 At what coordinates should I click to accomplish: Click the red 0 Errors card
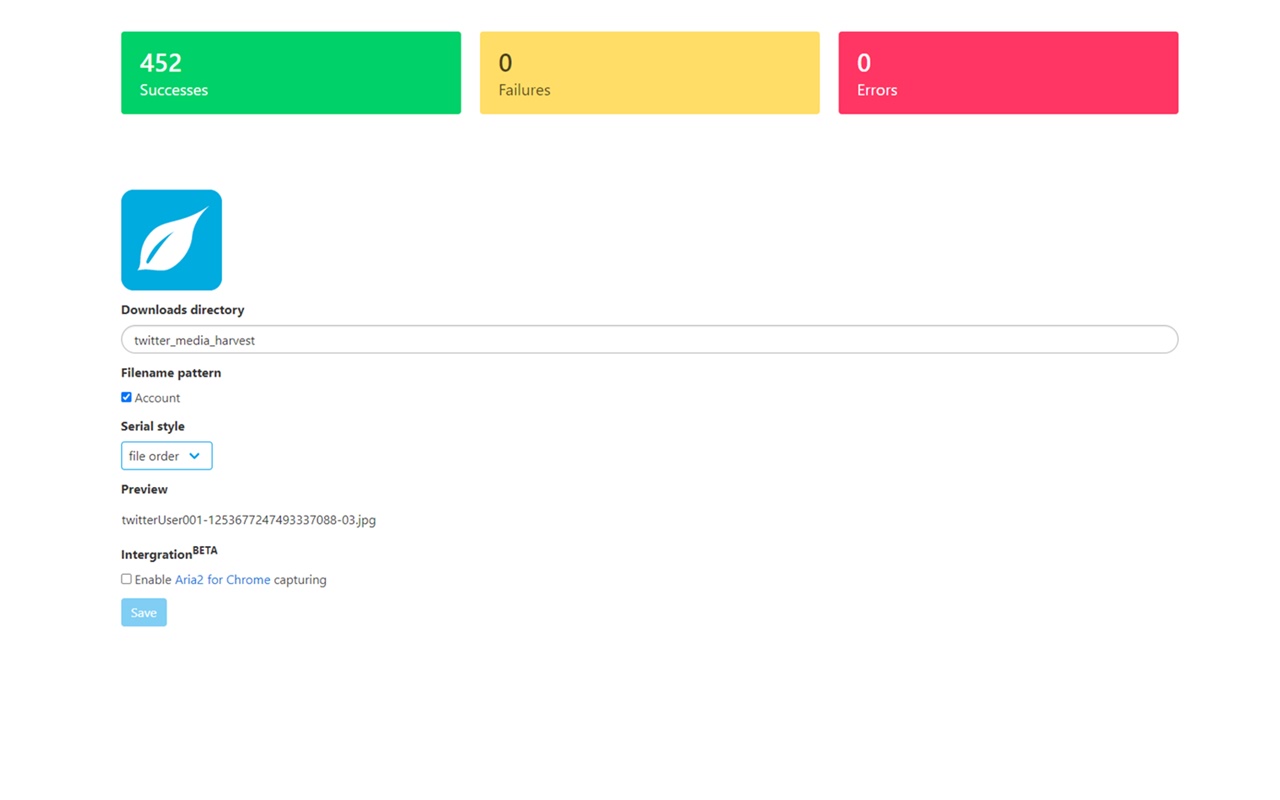[x=1008, y=73]
